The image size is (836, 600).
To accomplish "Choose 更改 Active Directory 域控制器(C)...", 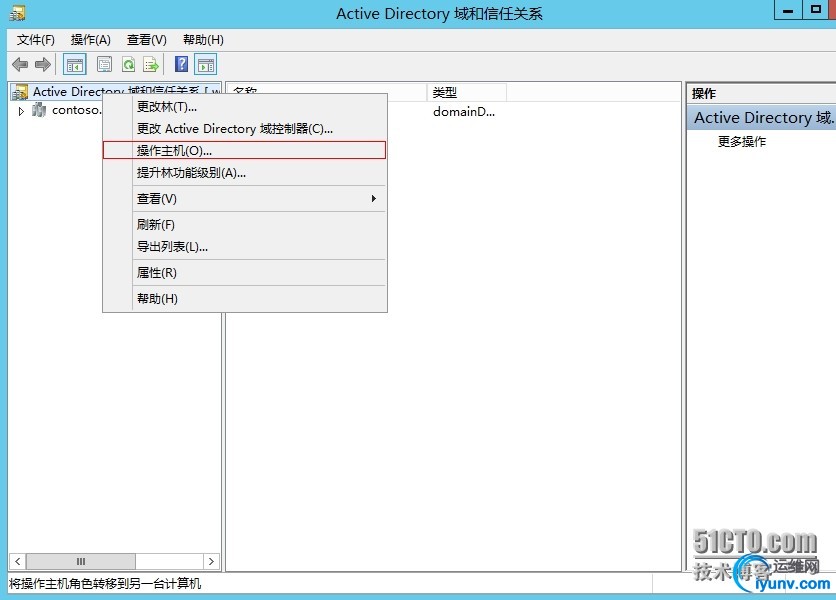I will click(x=245, y=129).
